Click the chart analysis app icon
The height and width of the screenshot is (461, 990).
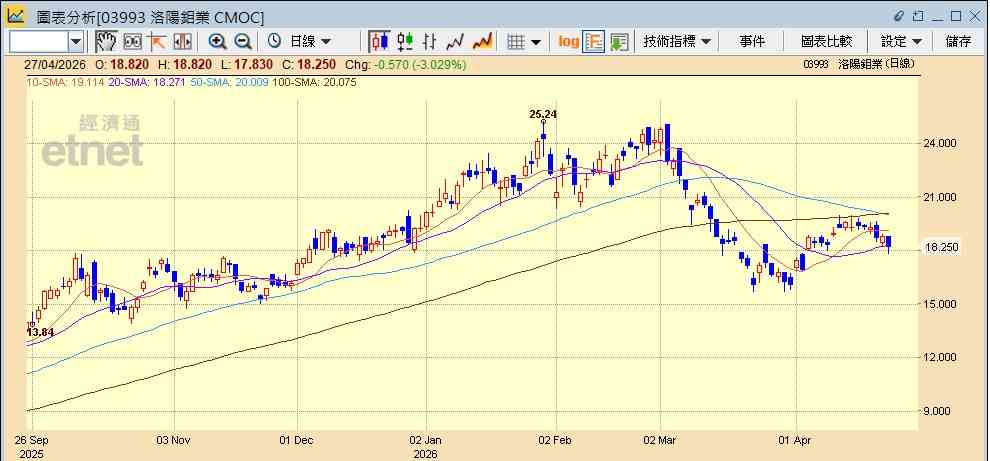(x=16, y=15)
